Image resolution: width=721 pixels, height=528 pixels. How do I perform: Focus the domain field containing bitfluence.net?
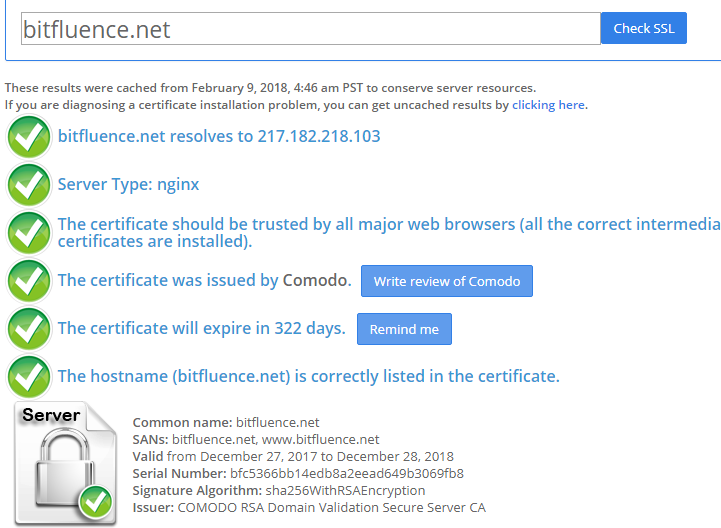310,29
